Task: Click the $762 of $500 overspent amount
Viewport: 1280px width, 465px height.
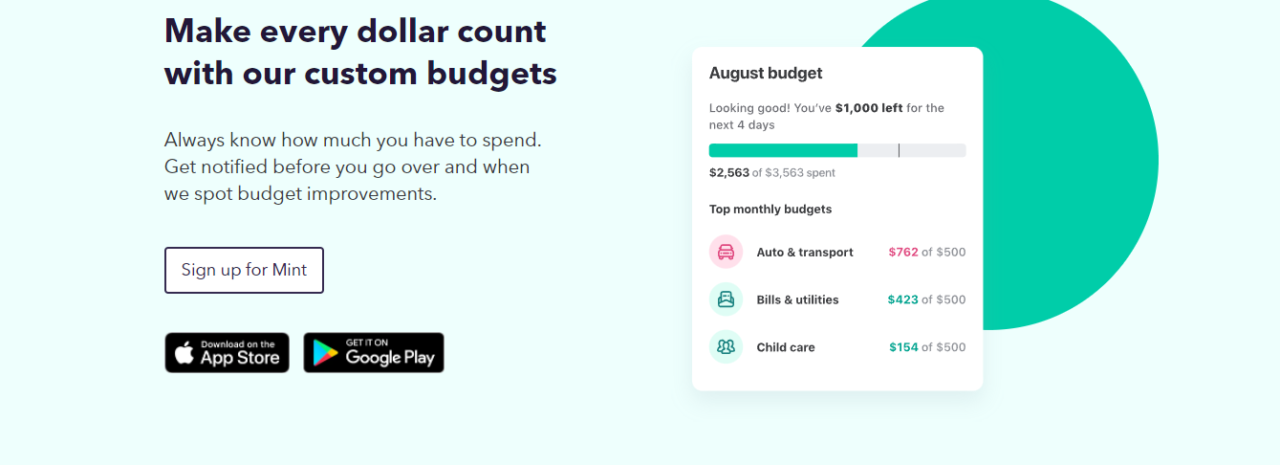Action: click(927, 252)
